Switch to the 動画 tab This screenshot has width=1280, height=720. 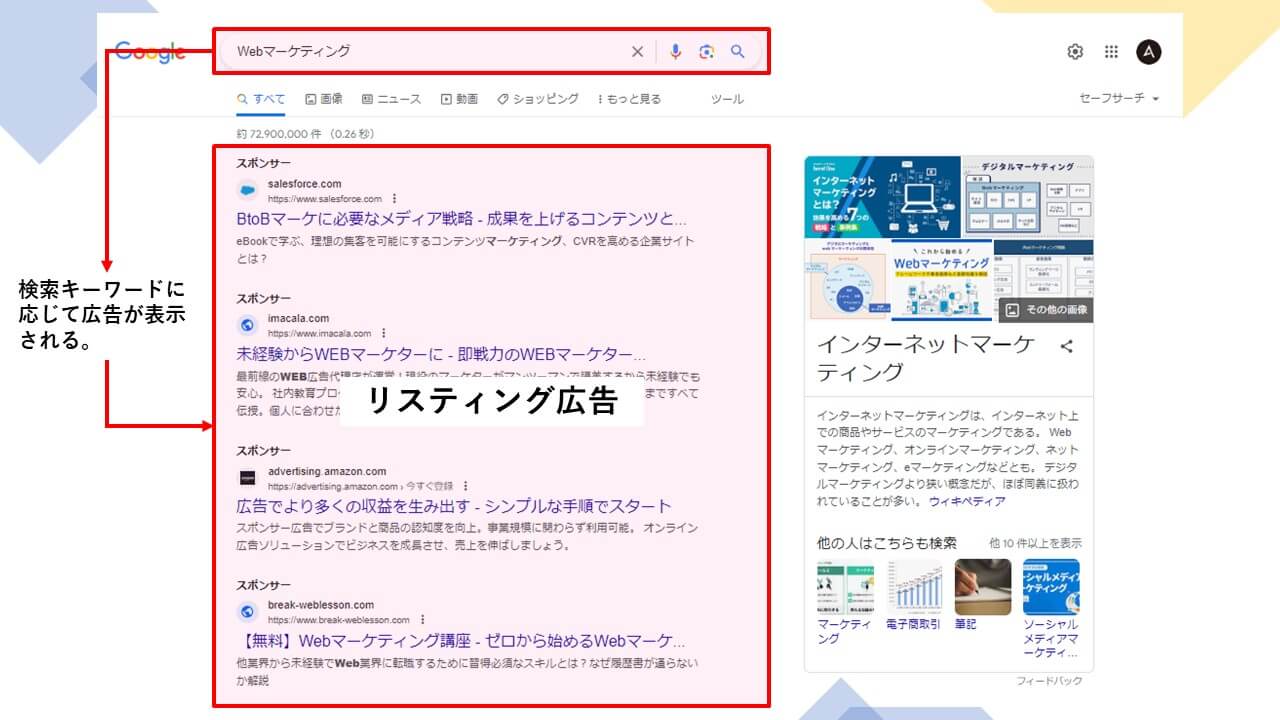point(459,99)
